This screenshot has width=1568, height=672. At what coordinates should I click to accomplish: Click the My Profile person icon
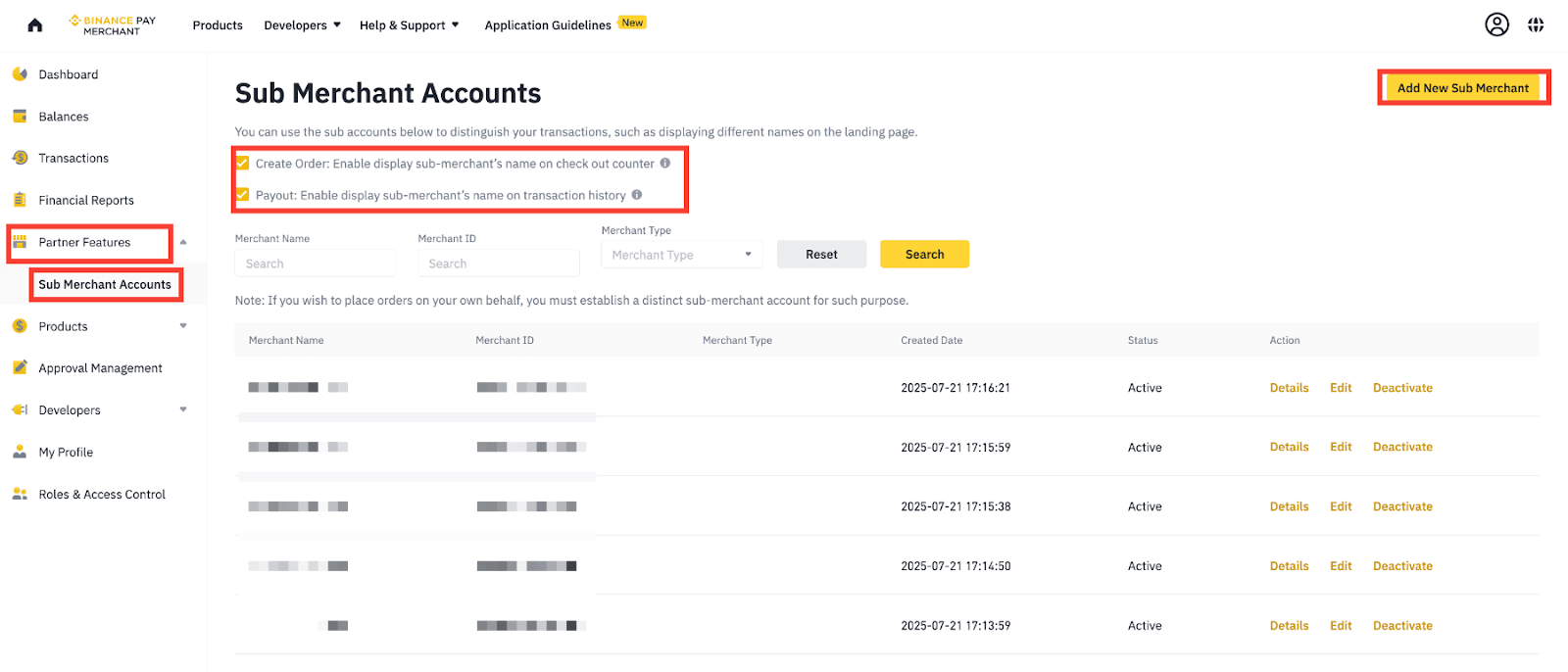20,453
